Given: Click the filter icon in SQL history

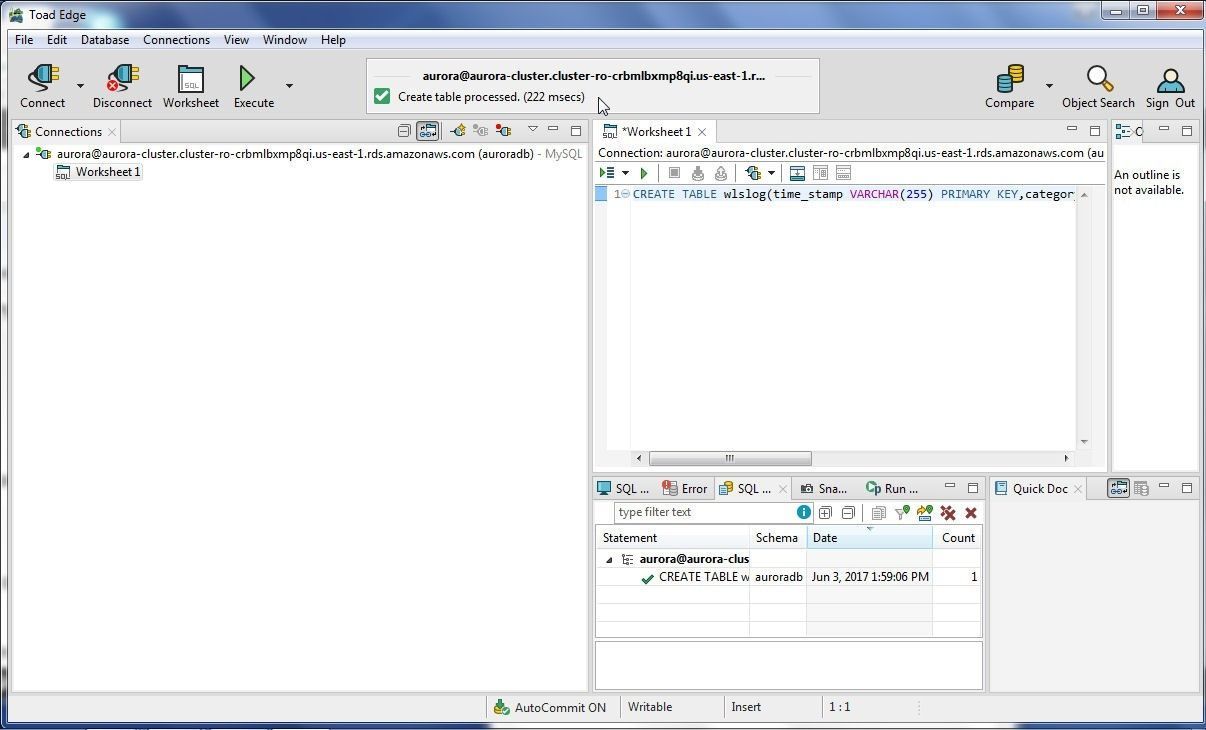Looking at the screenshot, I should (x=902, y=513).
